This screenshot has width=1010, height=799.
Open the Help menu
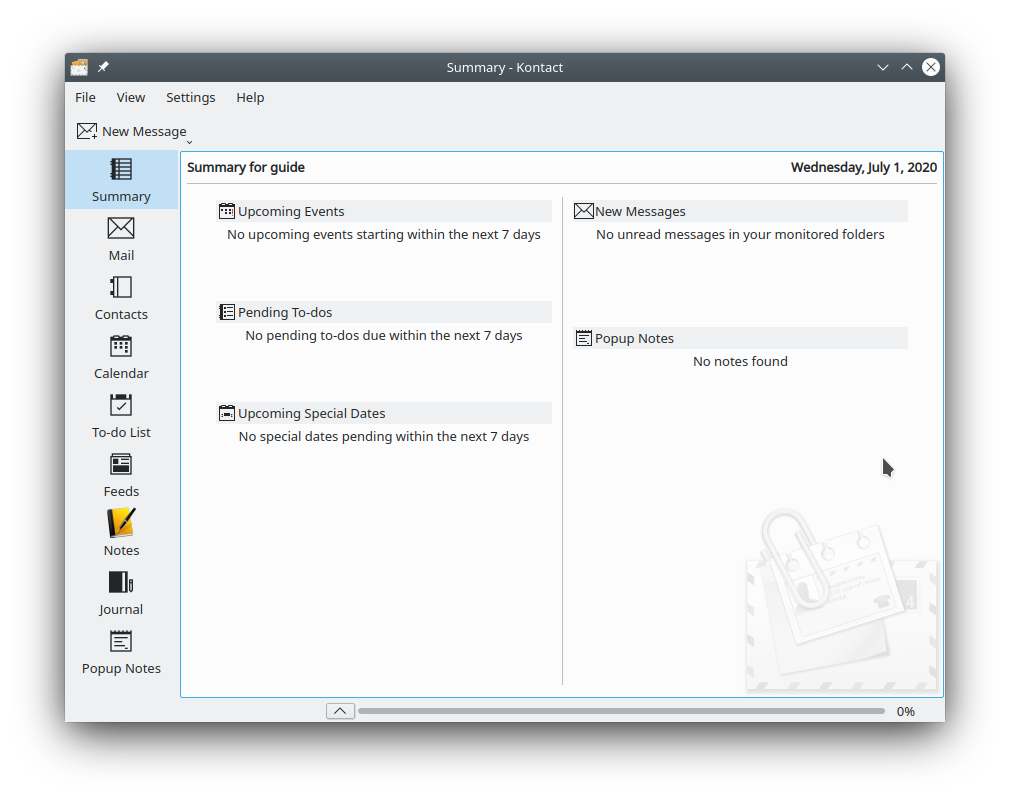coord(250,97)
